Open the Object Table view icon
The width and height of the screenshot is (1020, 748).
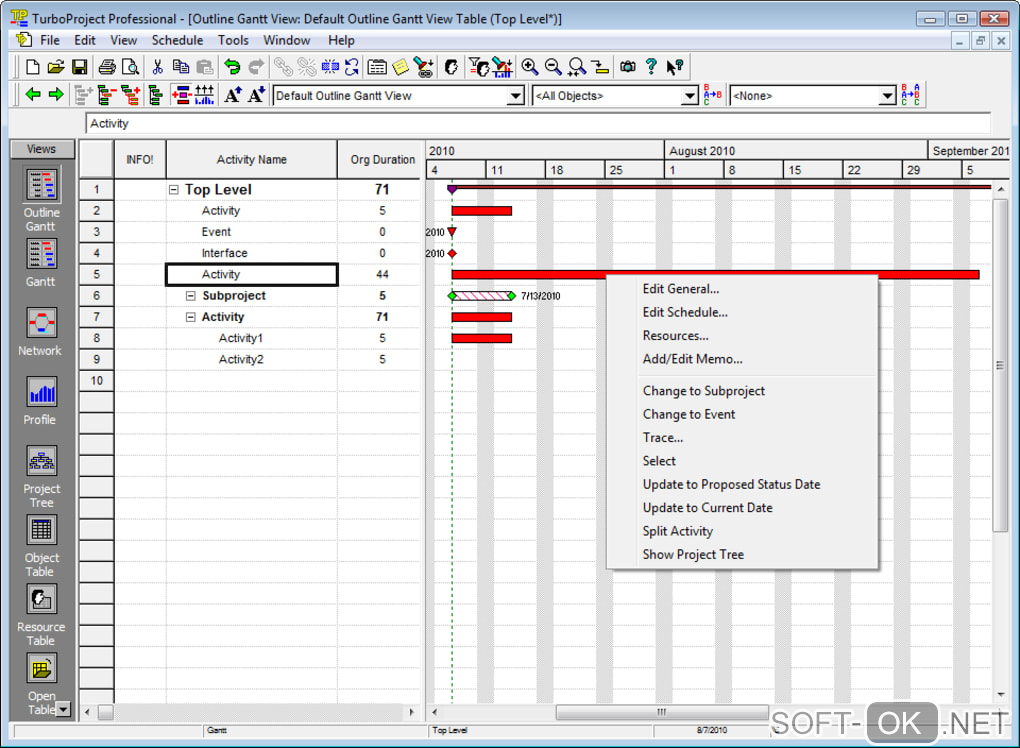(x=41, y=530)
